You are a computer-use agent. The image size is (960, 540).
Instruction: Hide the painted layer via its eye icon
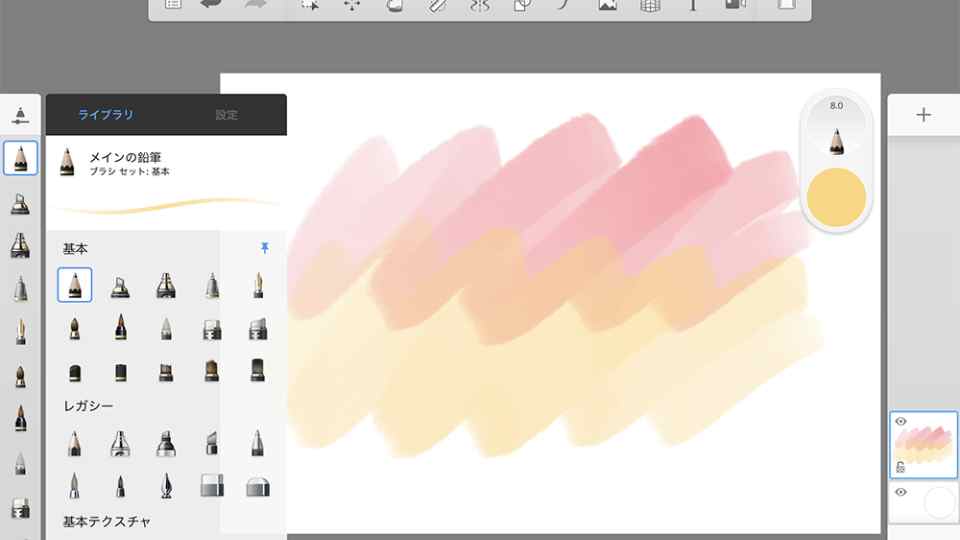pyautogui.click(x=901, y=421)
